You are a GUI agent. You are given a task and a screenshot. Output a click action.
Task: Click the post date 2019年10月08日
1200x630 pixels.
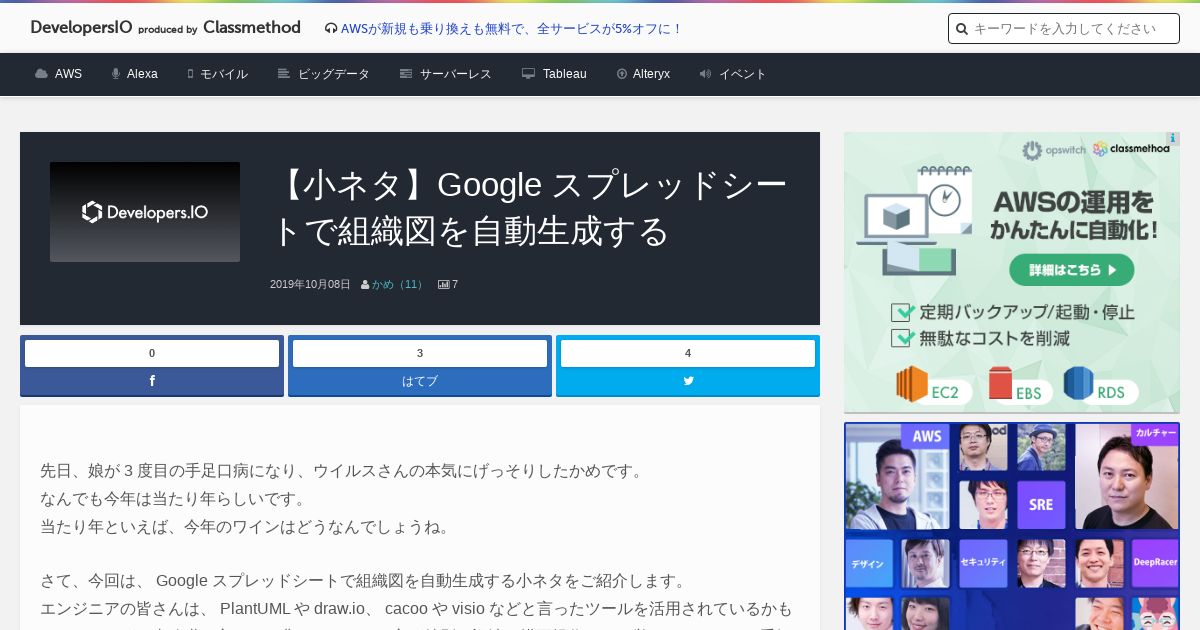310,284
